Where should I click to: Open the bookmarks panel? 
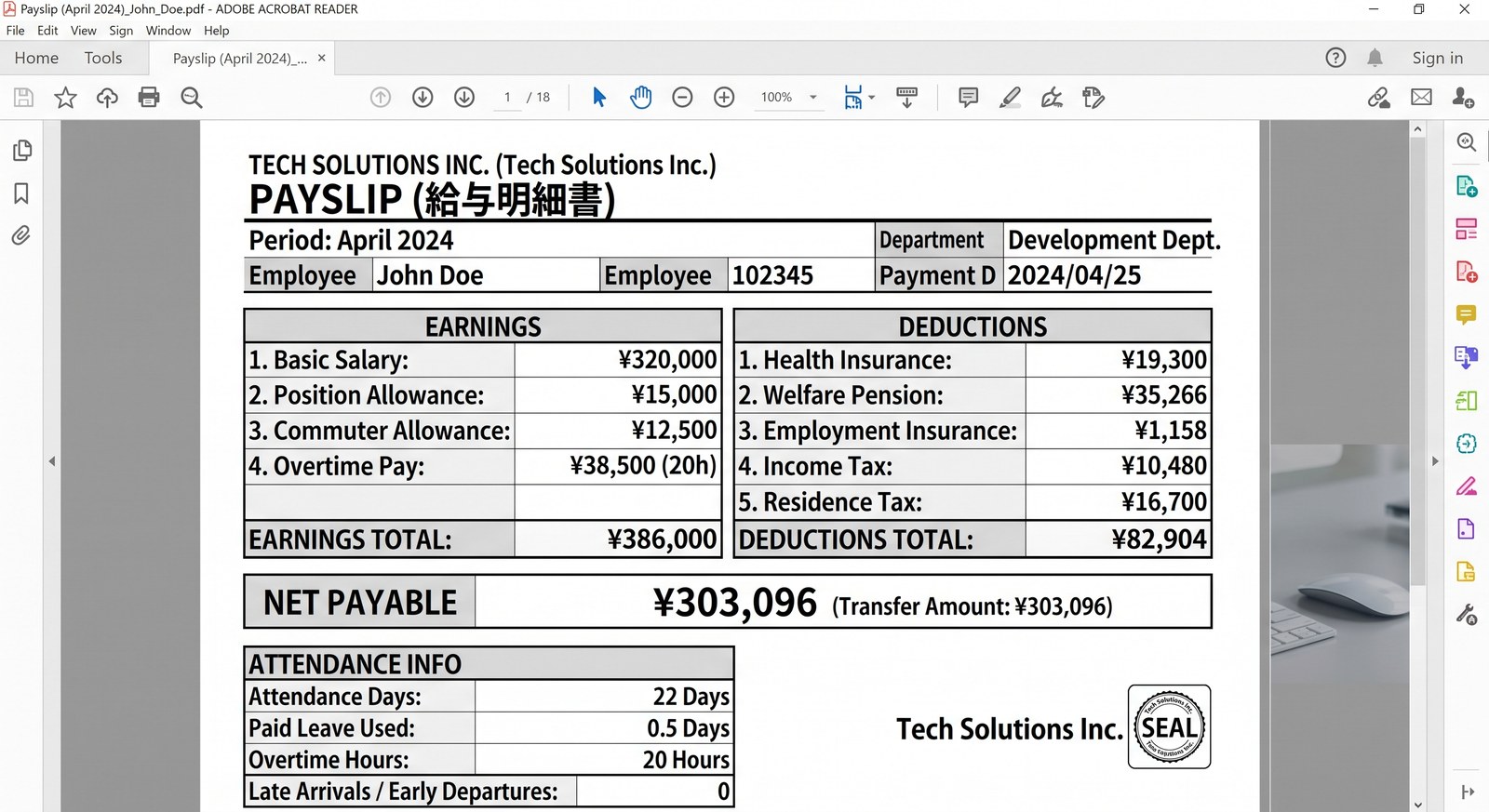pyautogui.click(x=21, y=193)
